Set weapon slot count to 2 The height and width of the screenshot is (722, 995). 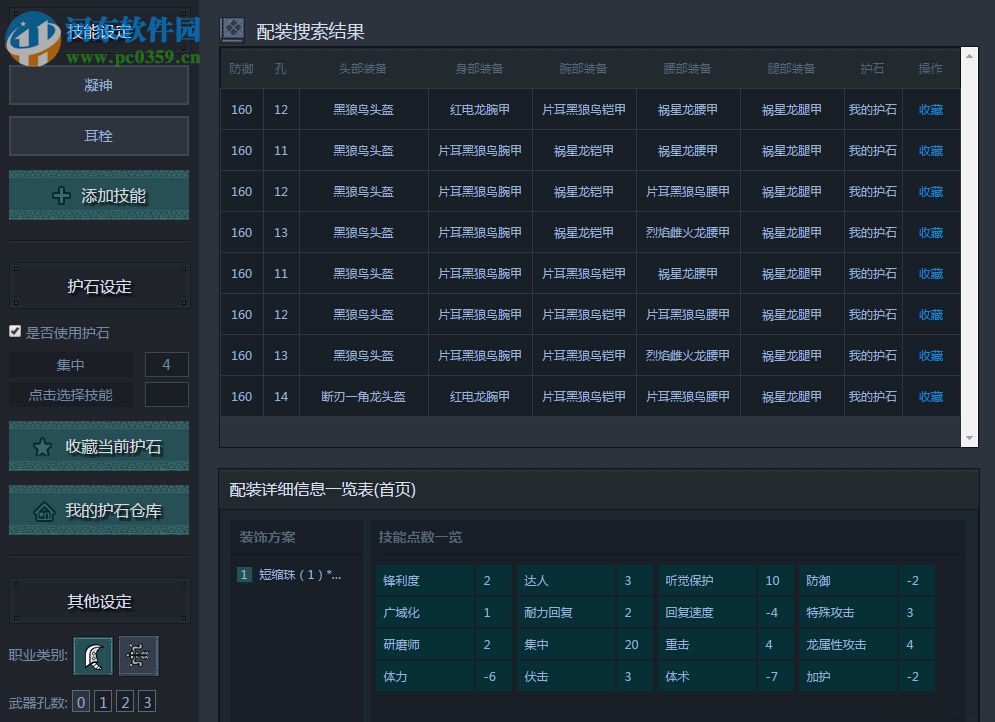point(125,702)
